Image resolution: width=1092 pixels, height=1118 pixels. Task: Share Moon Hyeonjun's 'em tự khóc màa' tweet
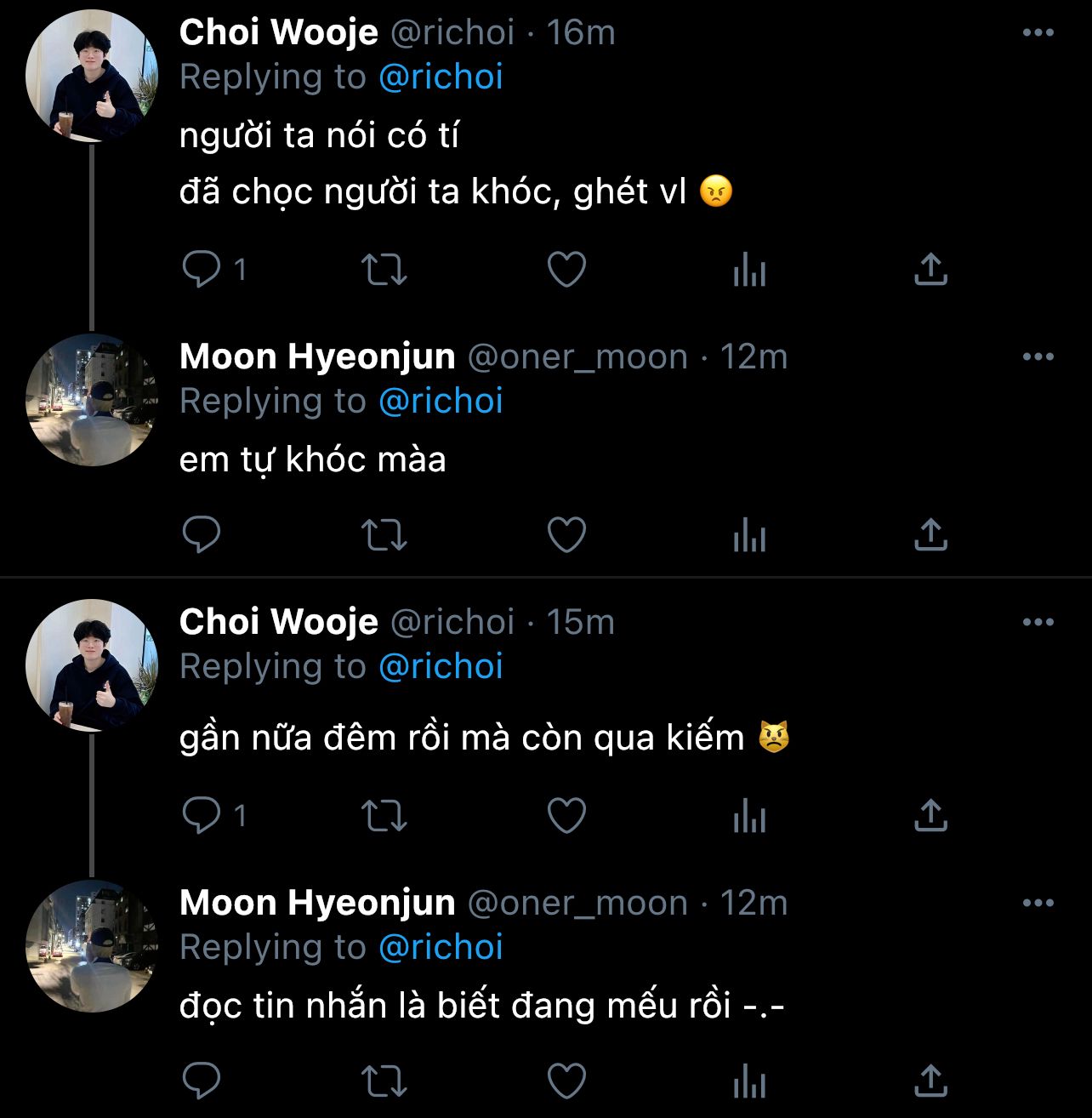[930, 535]
